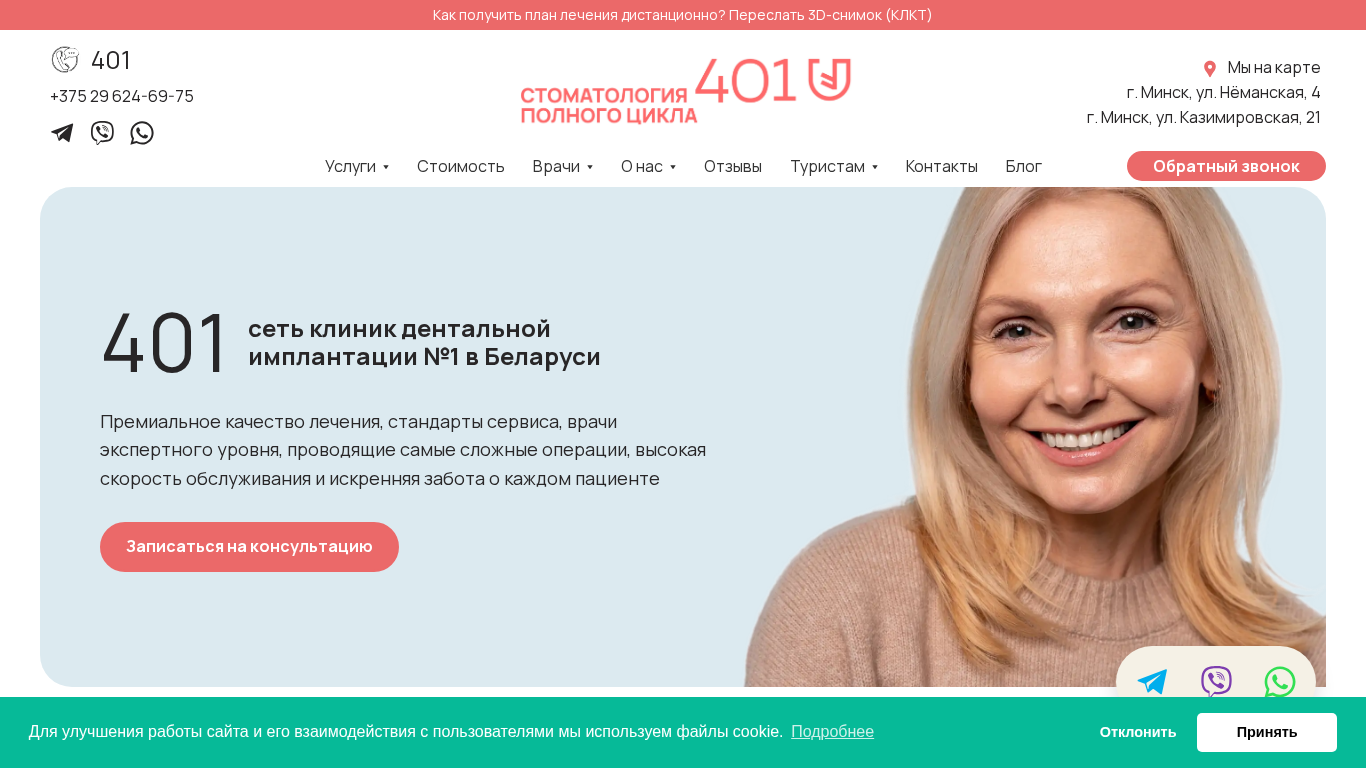The image size is (1366, 768).
Task: Accept cookies with Принять button
Action: (x=1267, y=732)
